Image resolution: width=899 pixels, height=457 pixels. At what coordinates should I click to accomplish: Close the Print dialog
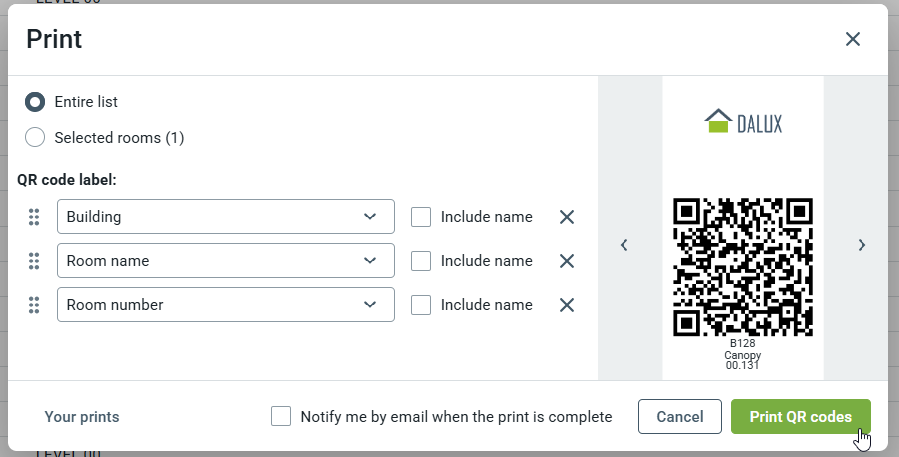(x=852, y=39)
